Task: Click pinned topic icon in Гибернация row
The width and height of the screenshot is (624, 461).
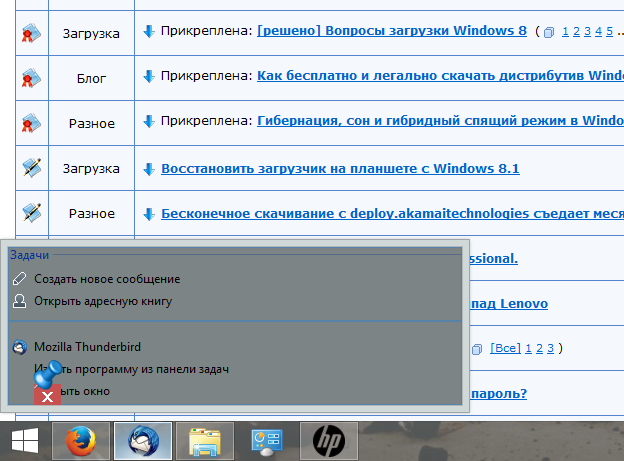Action: 31,123
